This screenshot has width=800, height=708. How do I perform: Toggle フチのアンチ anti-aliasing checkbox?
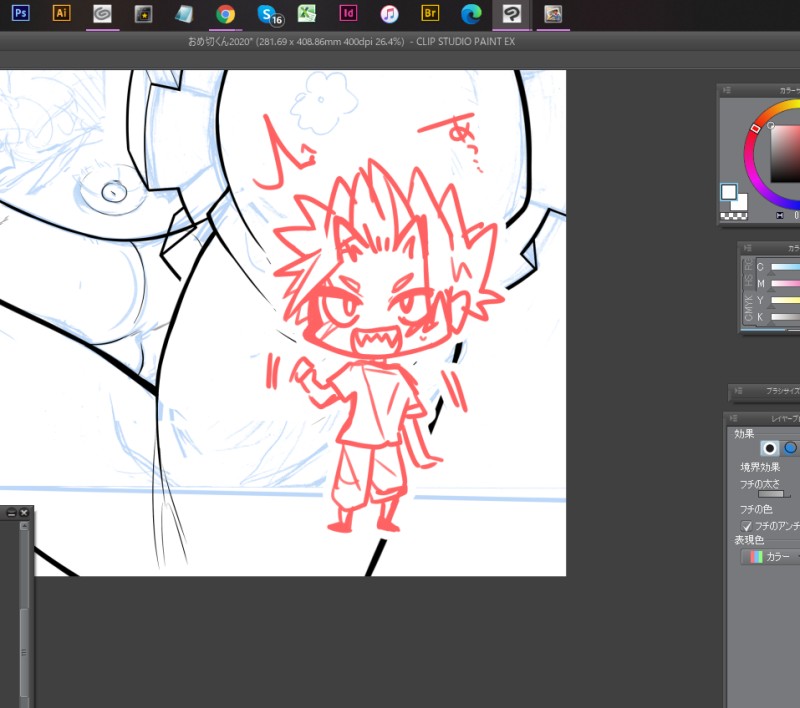746,525
